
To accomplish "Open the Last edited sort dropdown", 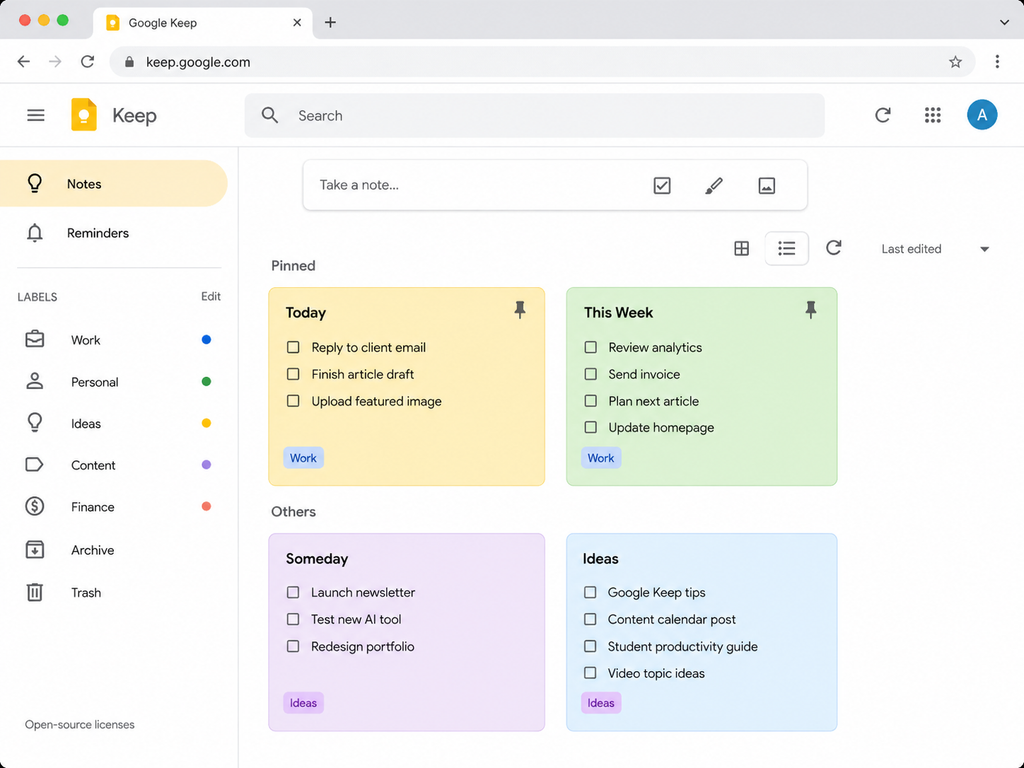I will click(x=935, y=249).
